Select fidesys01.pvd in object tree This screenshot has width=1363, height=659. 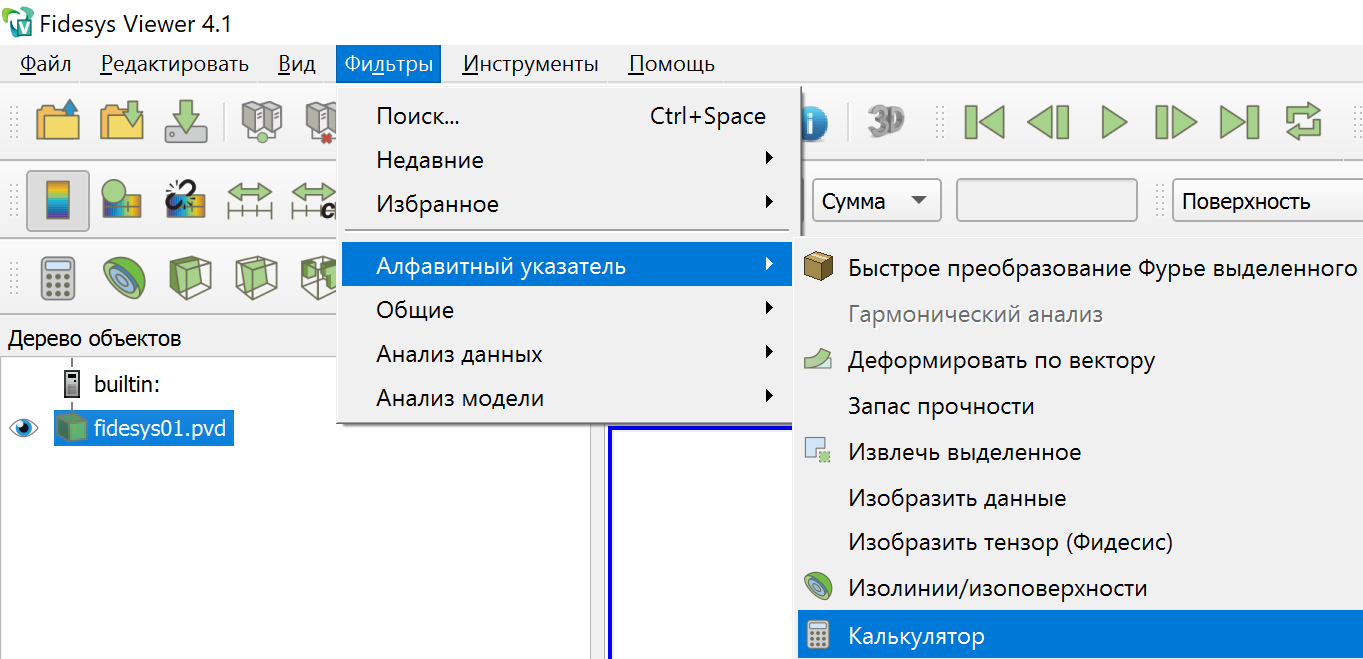[x=143, y=429]
